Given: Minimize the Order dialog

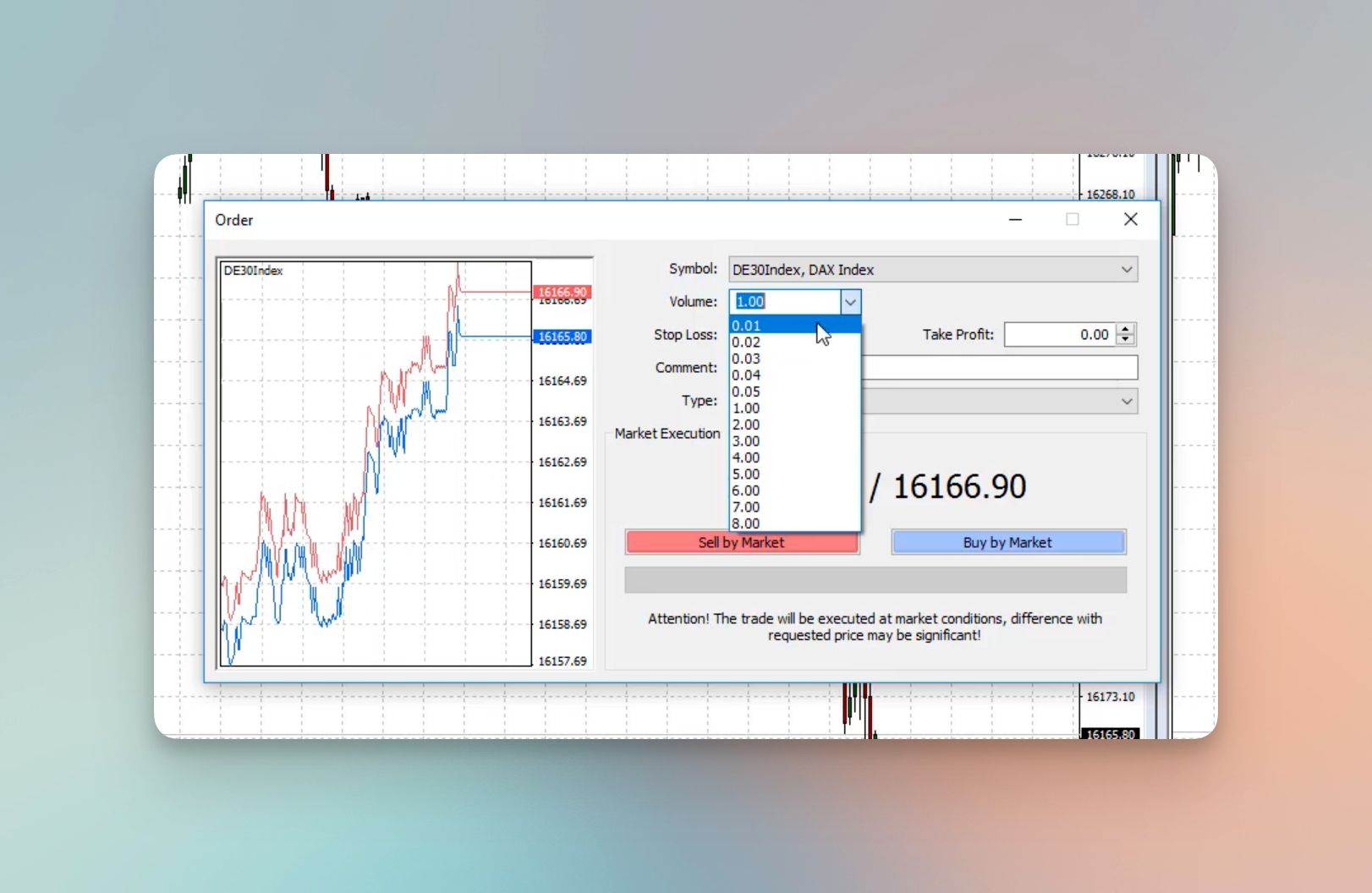Looking at the screenshot, I should (1015, 220).
